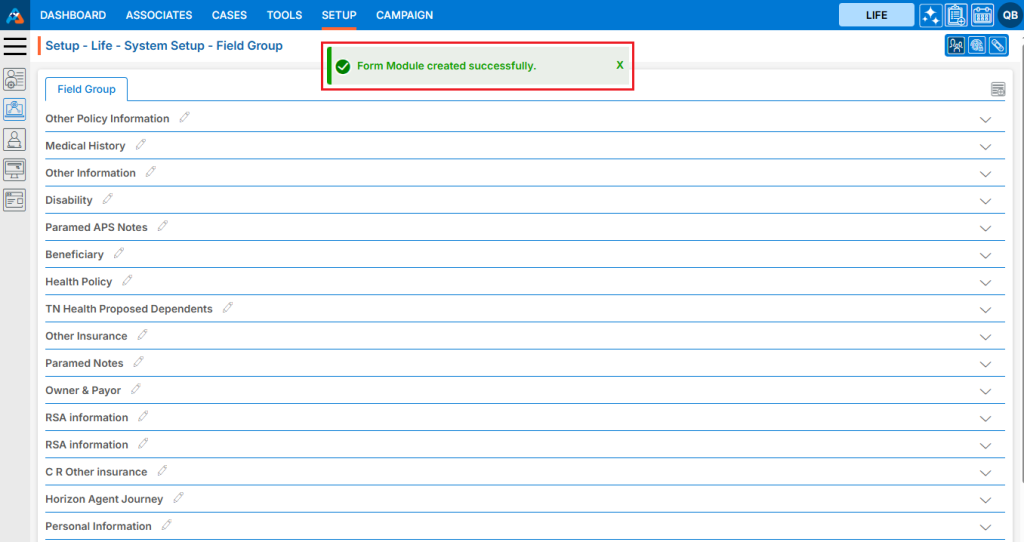Click the monitor icon in left sidebar
This screenshot has height=542, width=1024.
[15, 169]
